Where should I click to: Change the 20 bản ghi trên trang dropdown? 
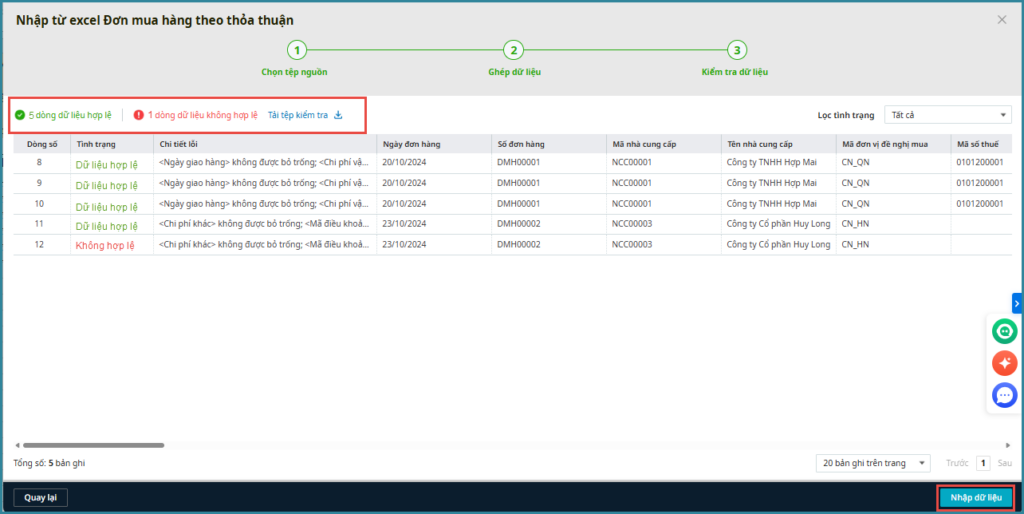coord(874,463)
